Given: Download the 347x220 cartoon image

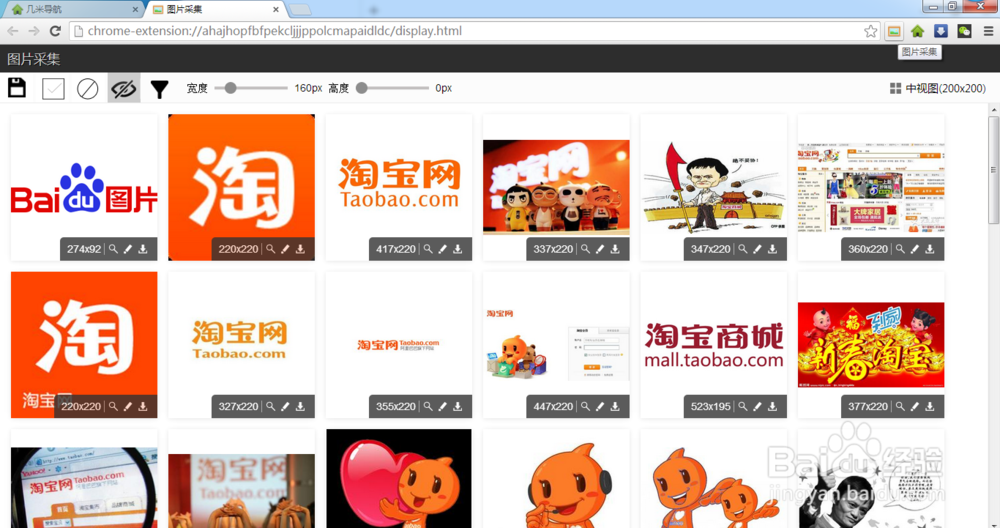Looking at the screenshot, I should [x=772, y=249].
